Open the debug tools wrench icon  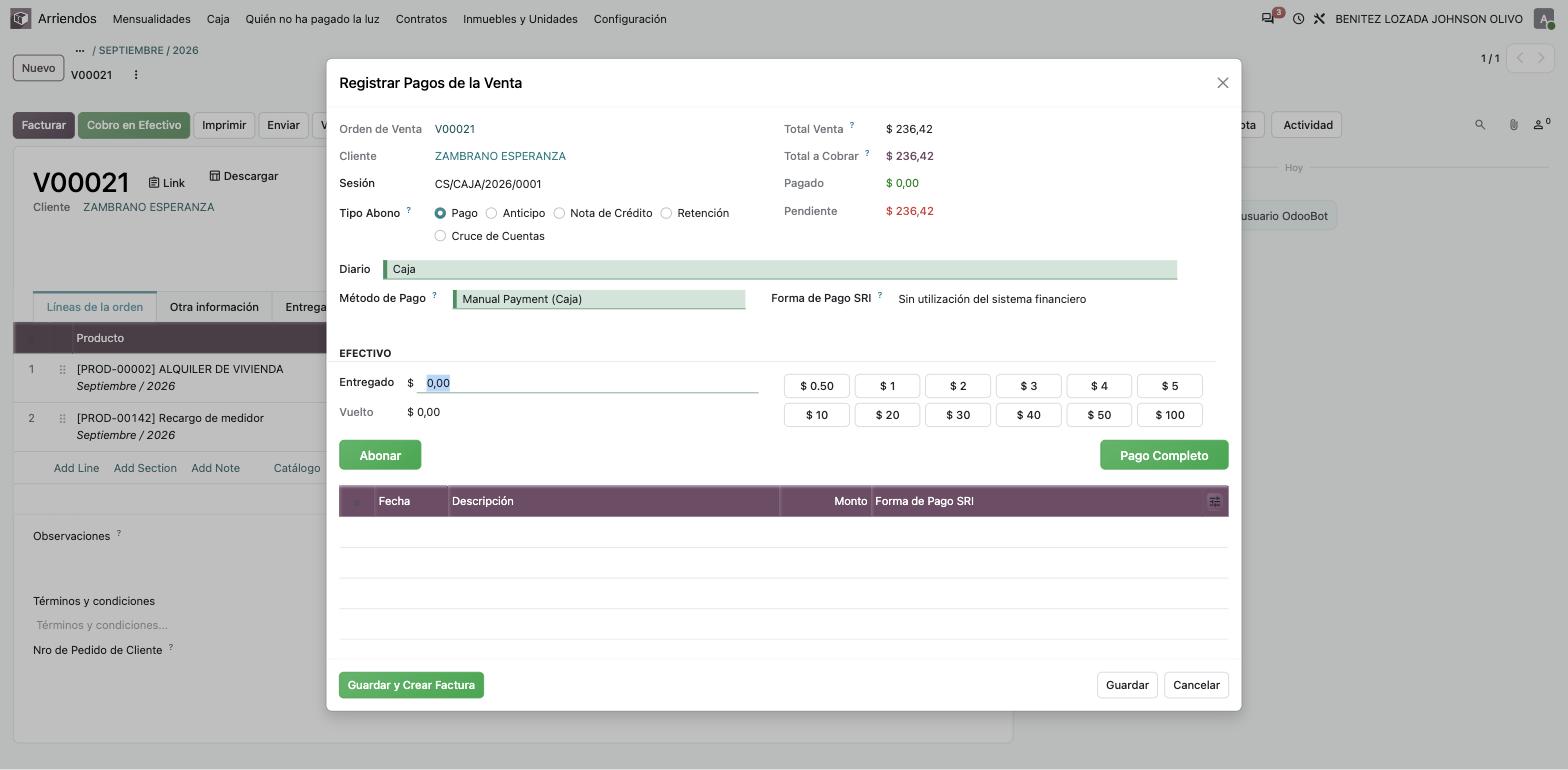1319,19
